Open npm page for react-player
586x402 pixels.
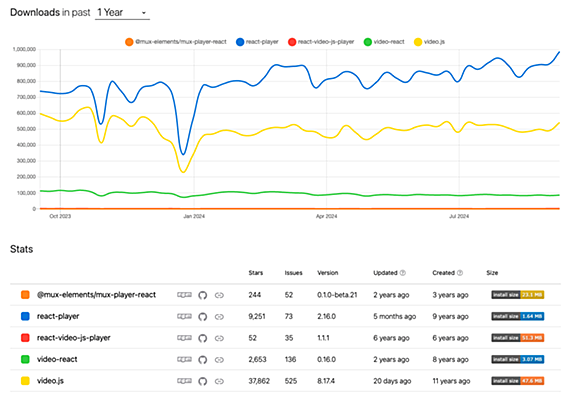coord(184,316)
